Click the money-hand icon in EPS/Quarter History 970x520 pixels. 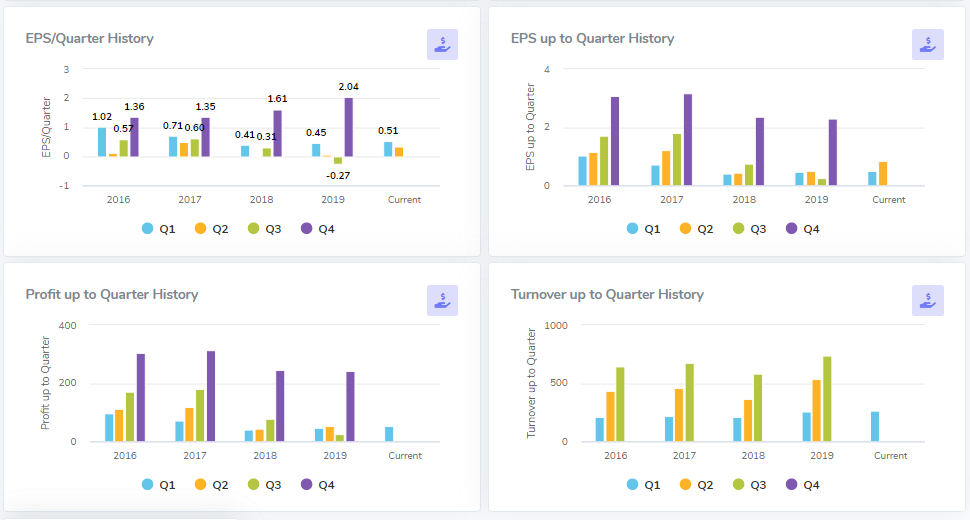[442, 44]
